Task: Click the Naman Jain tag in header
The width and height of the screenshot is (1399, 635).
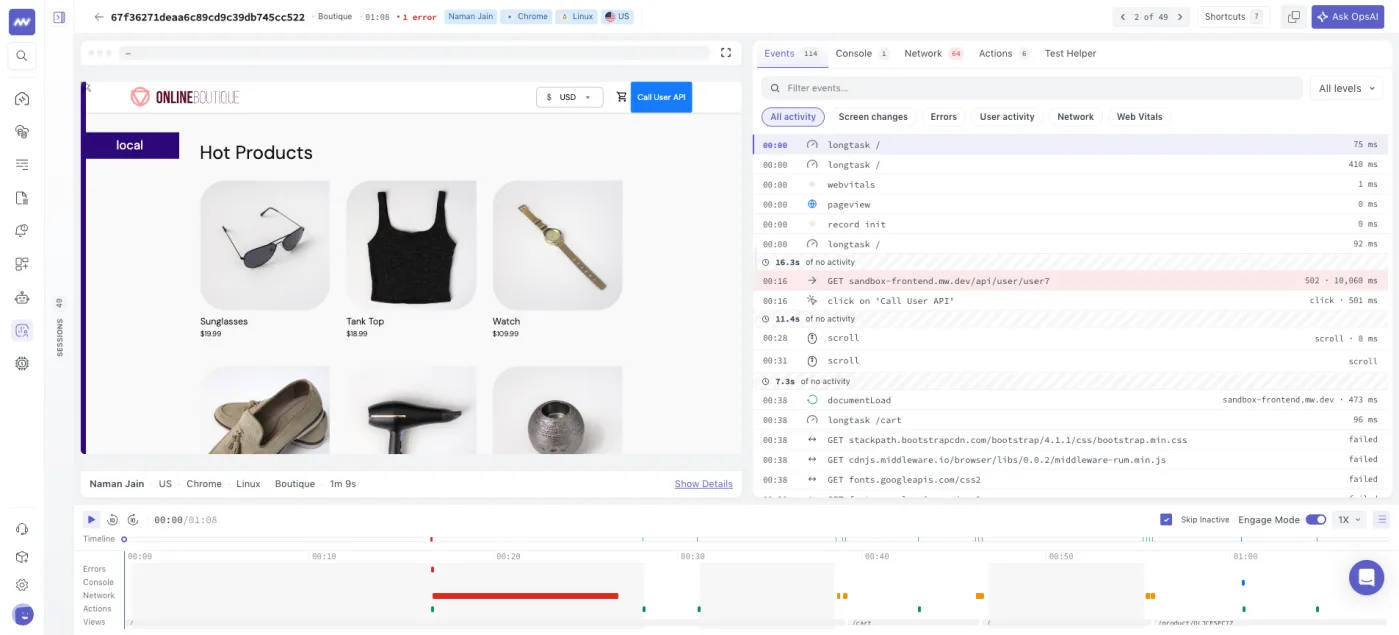Action: coord(469,17)
